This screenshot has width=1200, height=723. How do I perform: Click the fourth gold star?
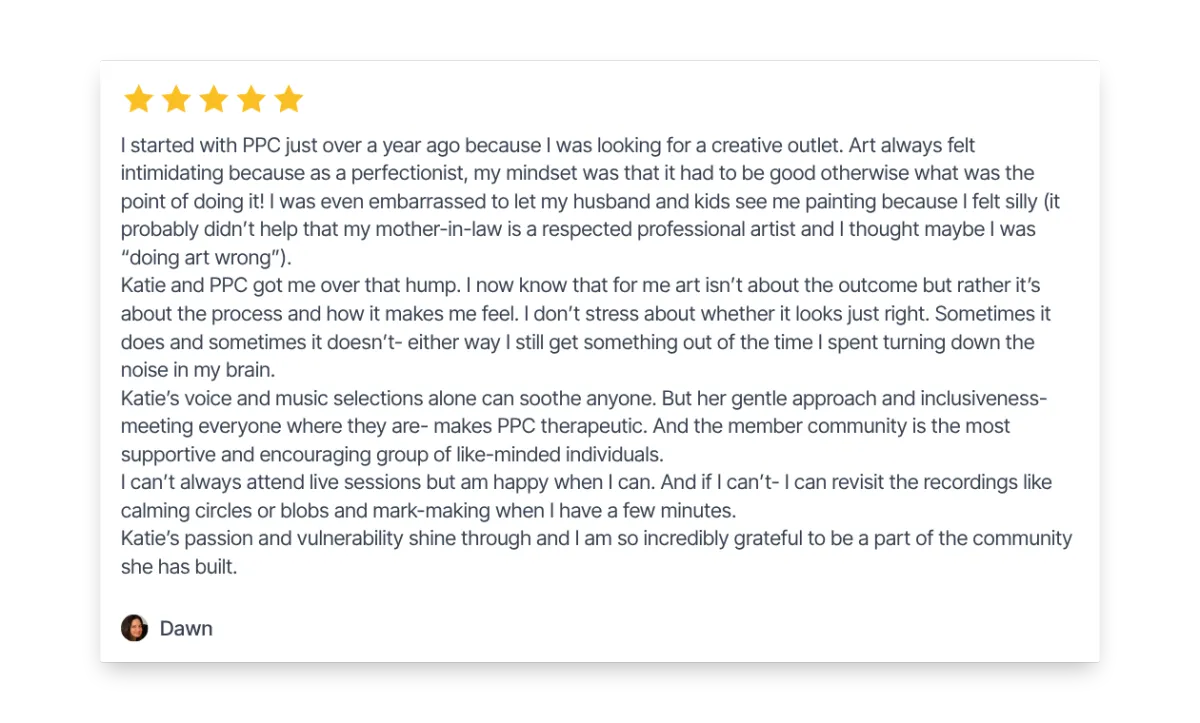(x=251, y=99)
